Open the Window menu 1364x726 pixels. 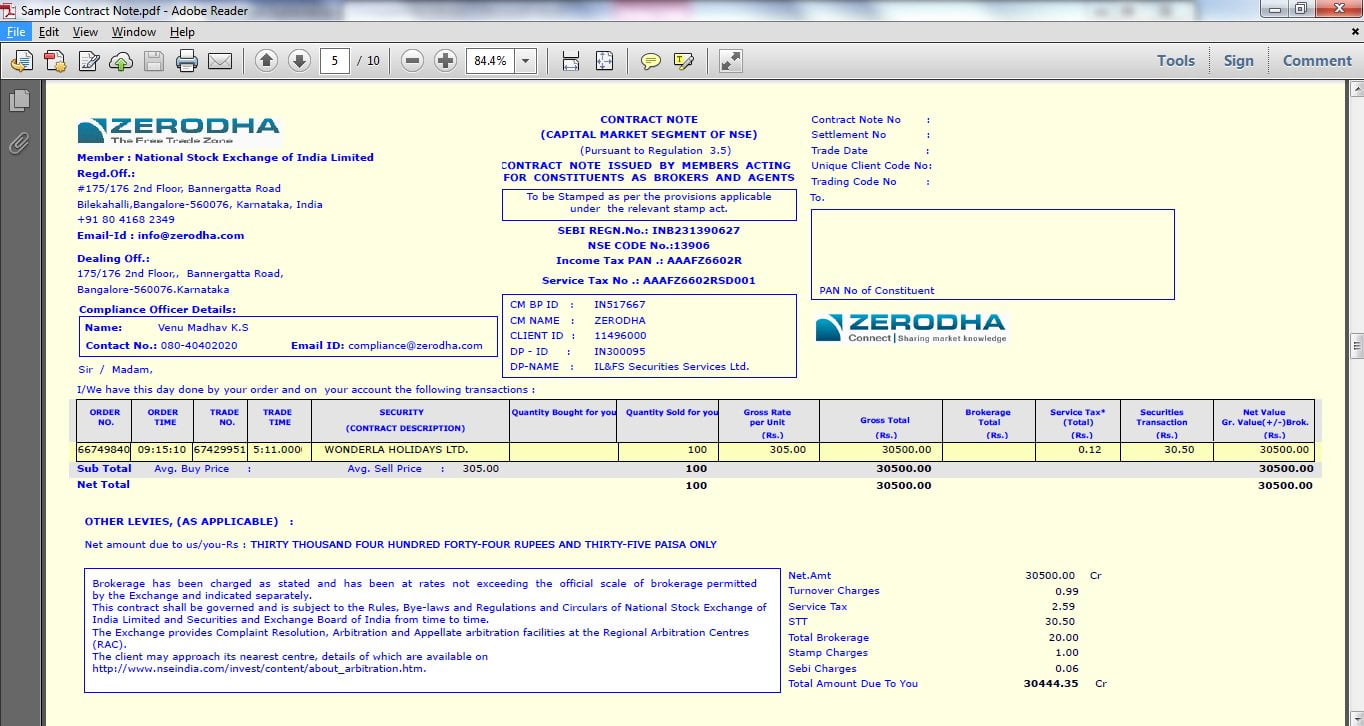(x=133, y=32)
